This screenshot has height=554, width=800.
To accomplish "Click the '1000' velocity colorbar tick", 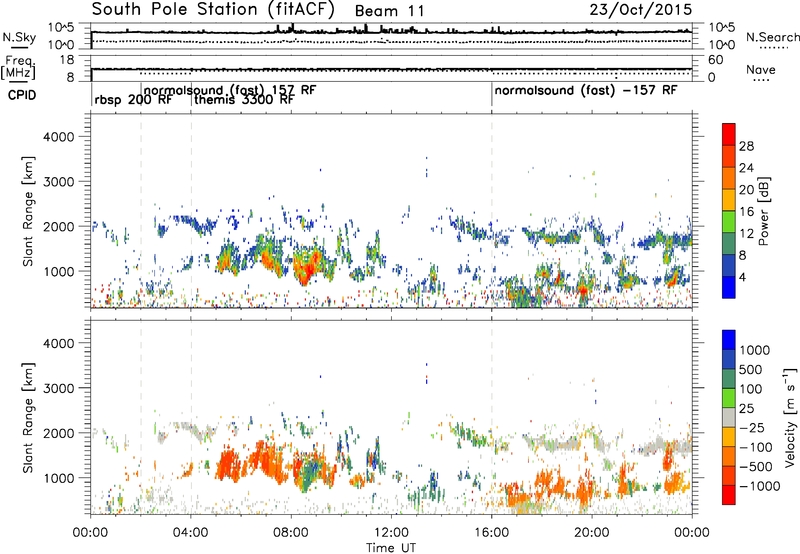I will click(755, 350).
